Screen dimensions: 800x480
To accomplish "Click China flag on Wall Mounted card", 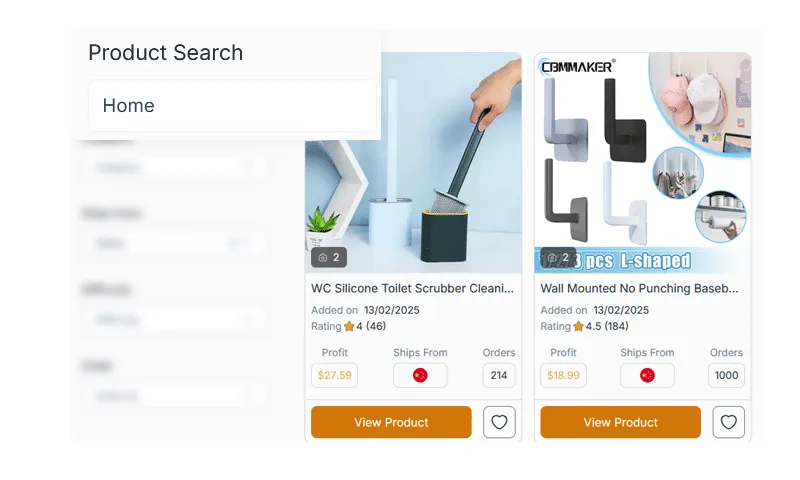I will coord(647,375).
